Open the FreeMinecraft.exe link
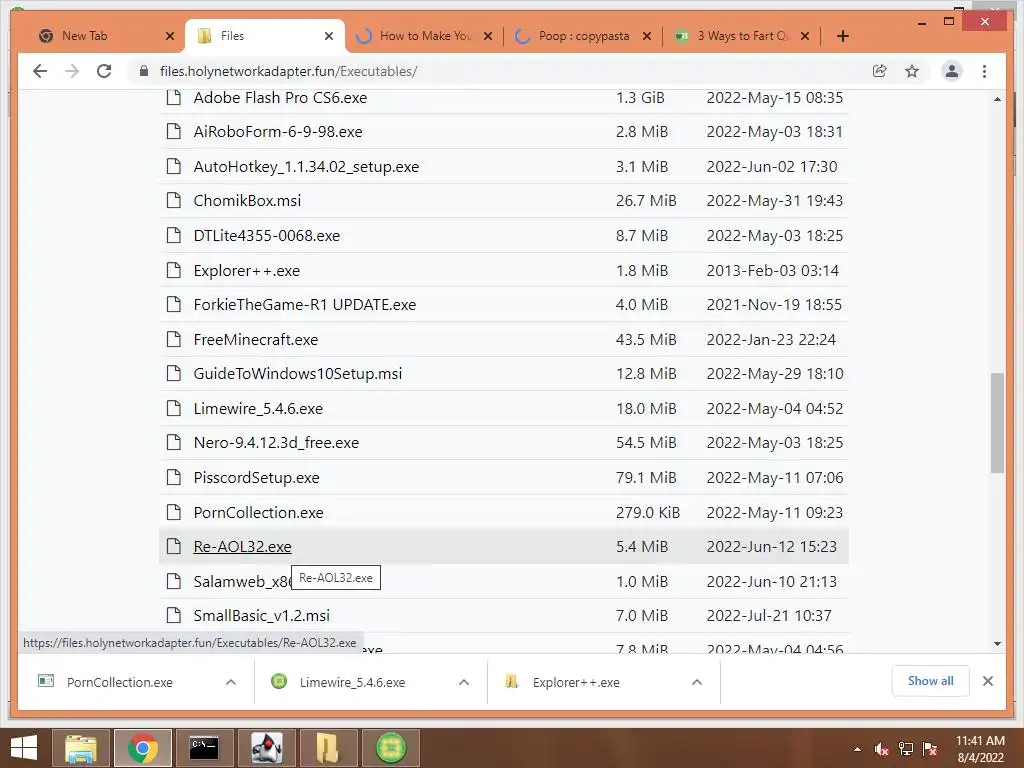The width and height of the screenshot is (1024, 768). (255, 340)
